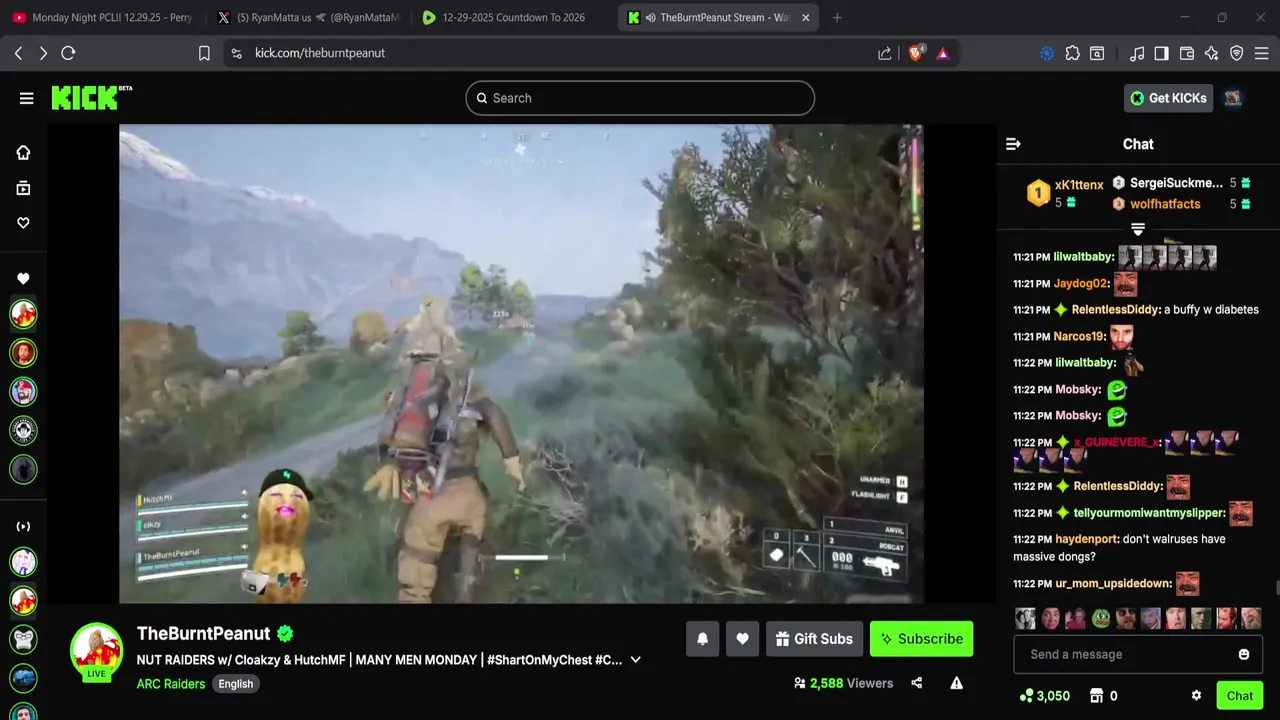Switch to RyanMatta X tab
This screenshot has height=720, width=1280.
pyautogui.click(x=307, y=17)
